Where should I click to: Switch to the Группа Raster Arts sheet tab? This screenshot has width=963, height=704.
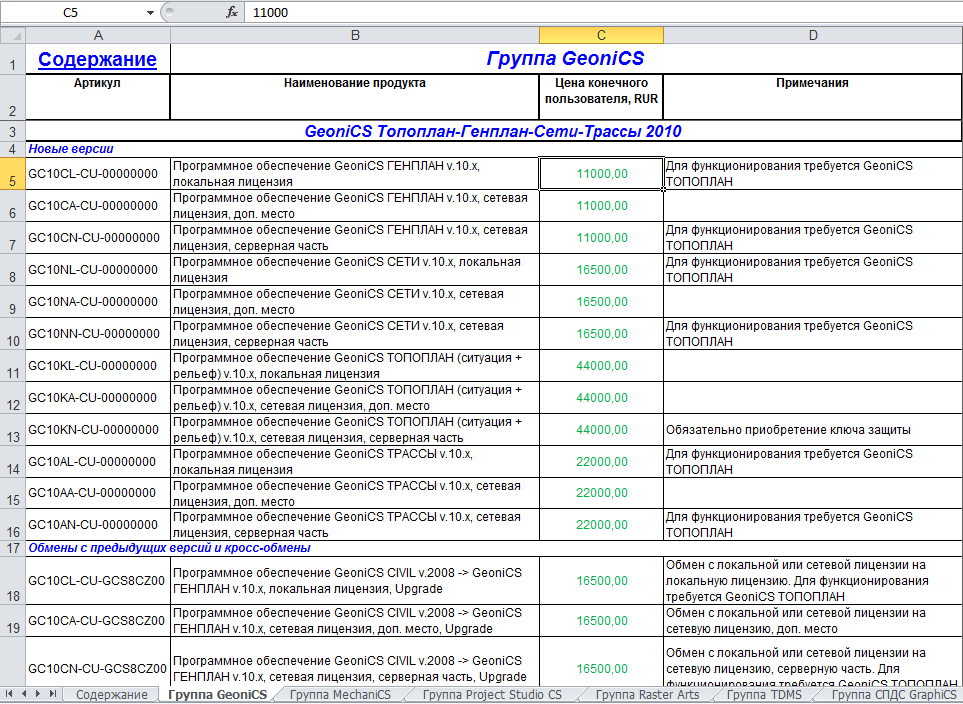coord(647,695)
